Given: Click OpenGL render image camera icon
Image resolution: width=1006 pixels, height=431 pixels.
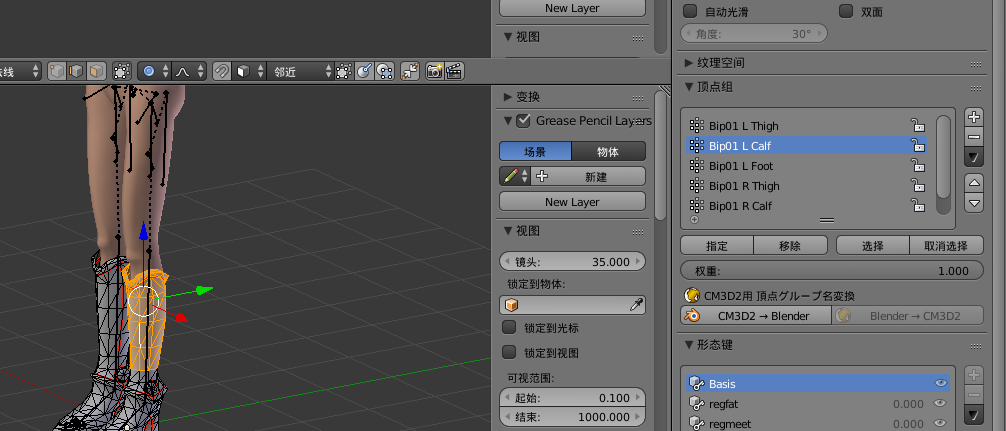Looking at the screenshot, I should [435, 71].
